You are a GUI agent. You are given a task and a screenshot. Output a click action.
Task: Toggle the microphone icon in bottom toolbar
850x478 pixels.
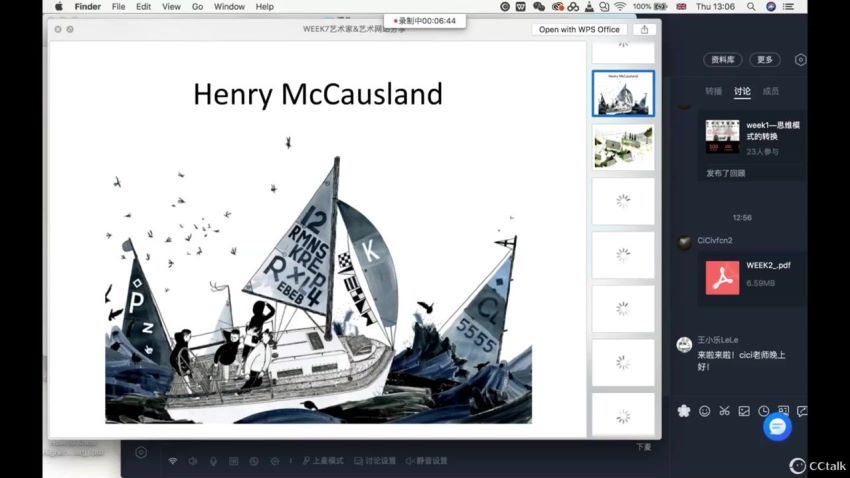point(214,461)
